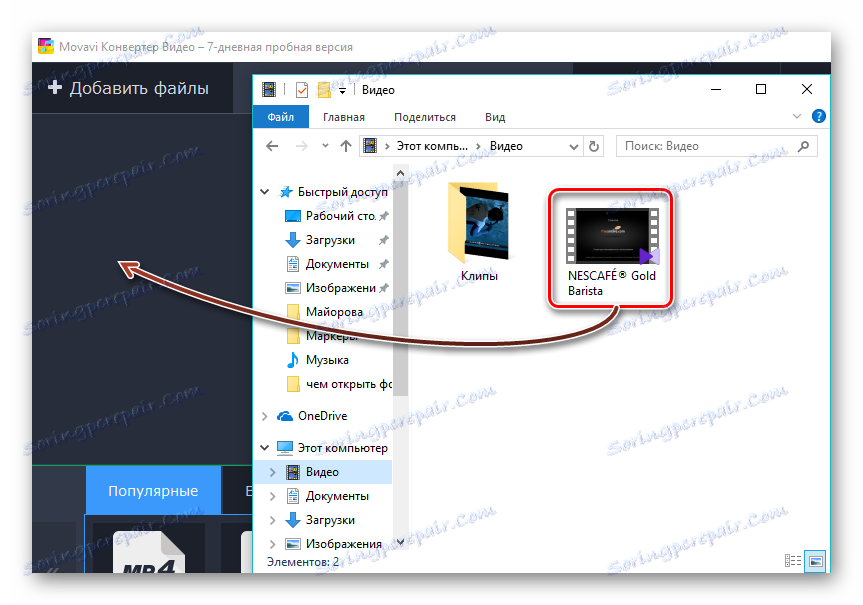863x605 pixels.
Task: Select the чем открыть folder in navigation pane
Action: pos(339,384)
